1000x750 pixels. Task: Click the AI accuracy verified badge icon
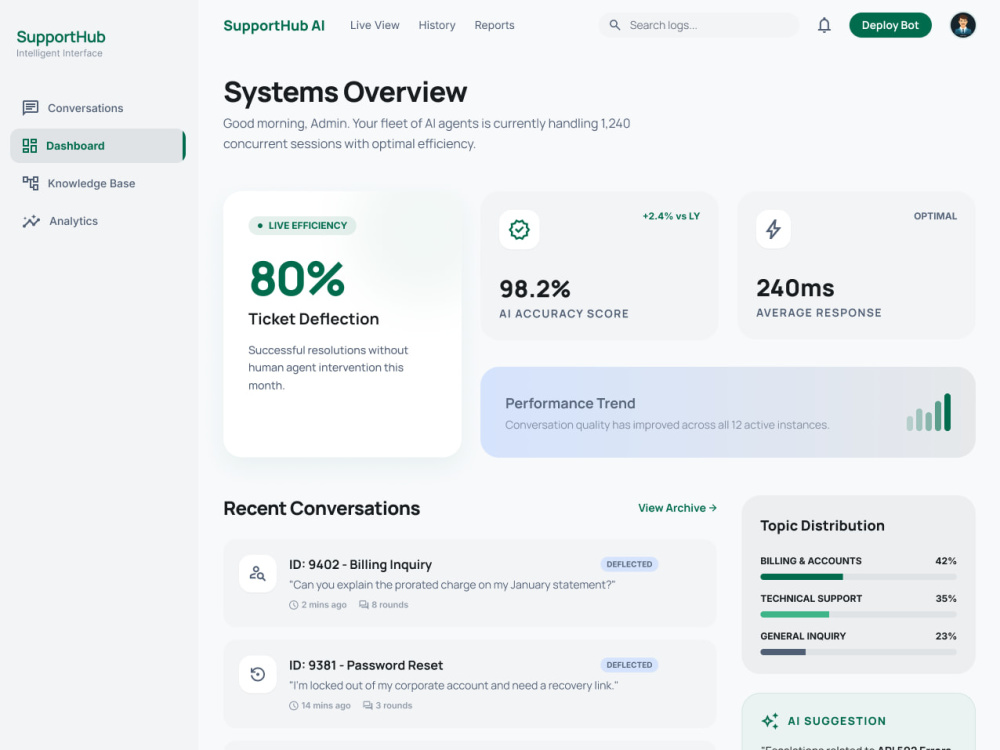pyautogui.click(x=519, y=230)
